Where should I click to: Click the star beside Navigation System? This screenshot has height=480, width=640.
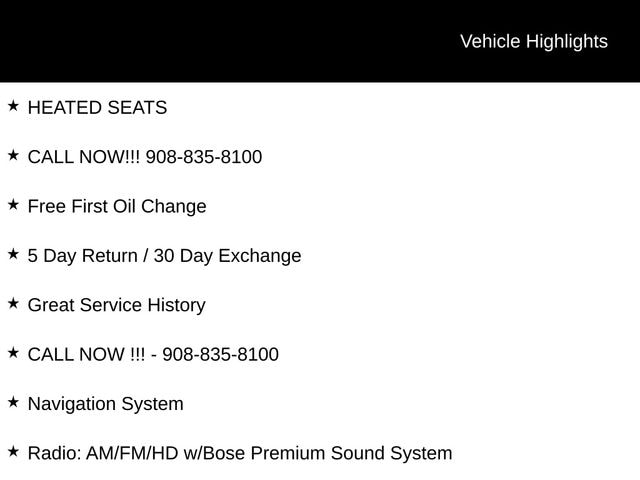(13, 402)
